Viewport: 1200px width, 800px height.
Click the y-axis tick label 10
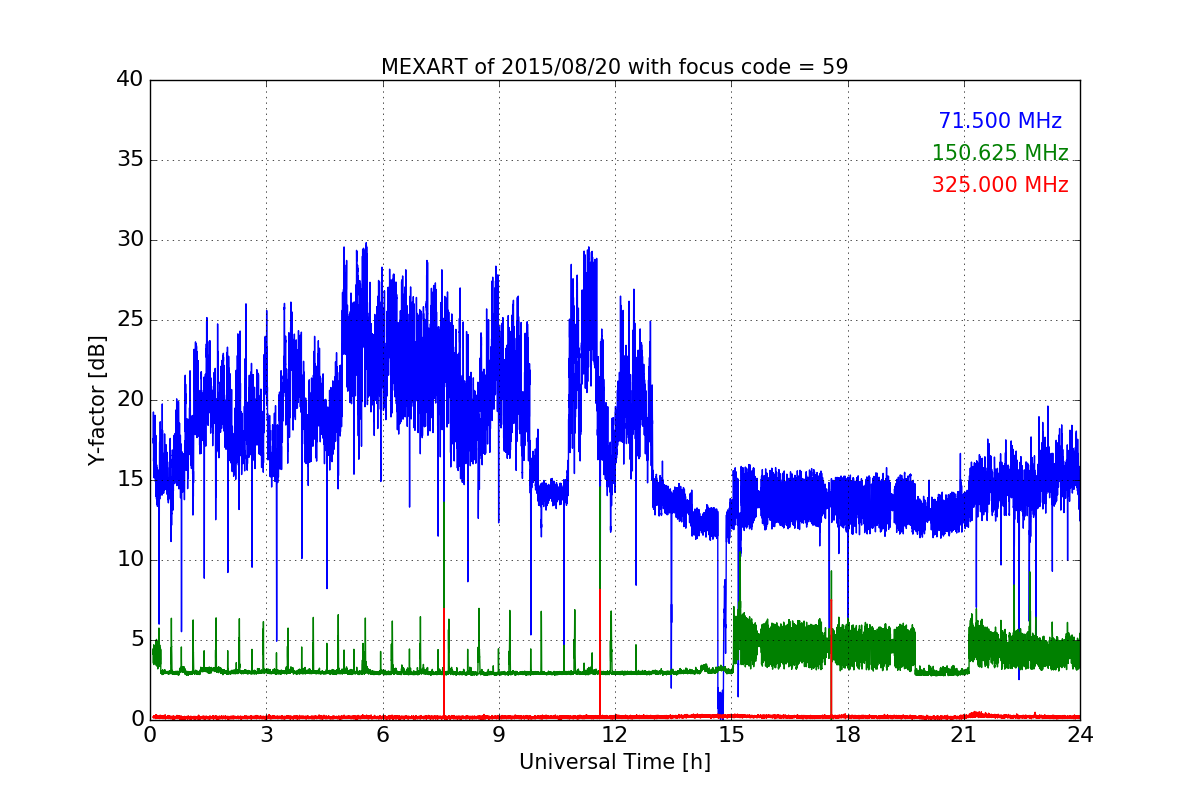(130, 560)
